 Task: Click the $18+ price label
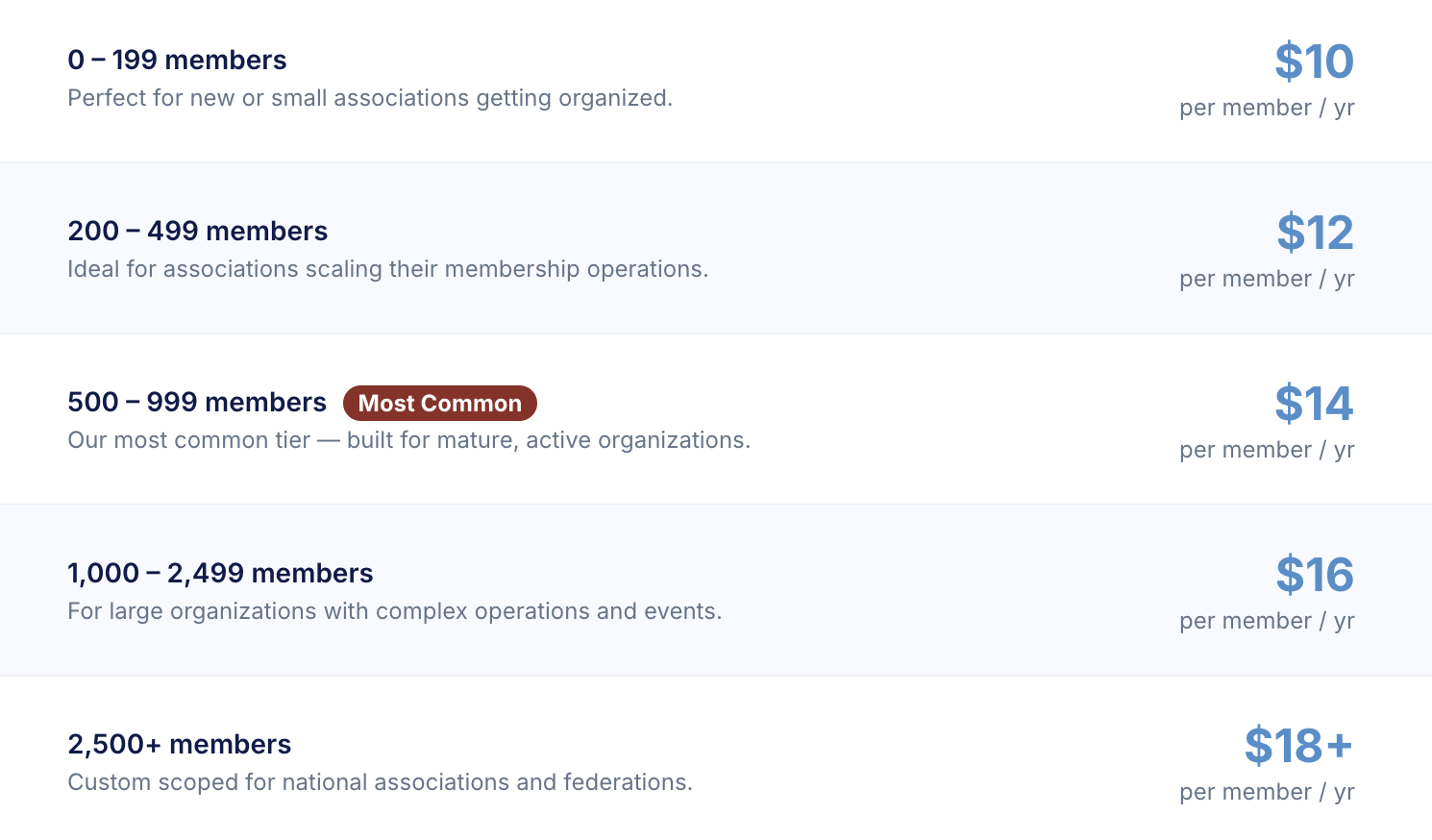[1298, 746]
